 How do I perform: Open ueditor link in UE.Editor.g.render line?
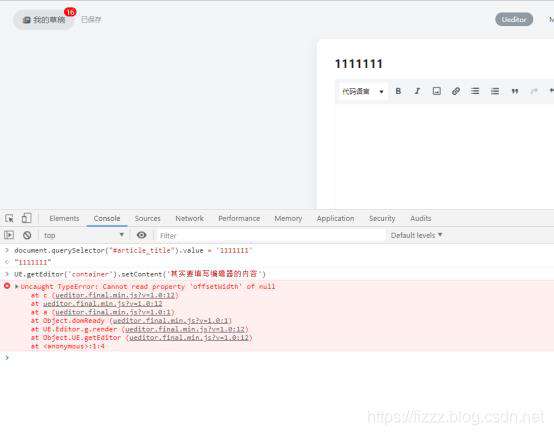[185, 329]
